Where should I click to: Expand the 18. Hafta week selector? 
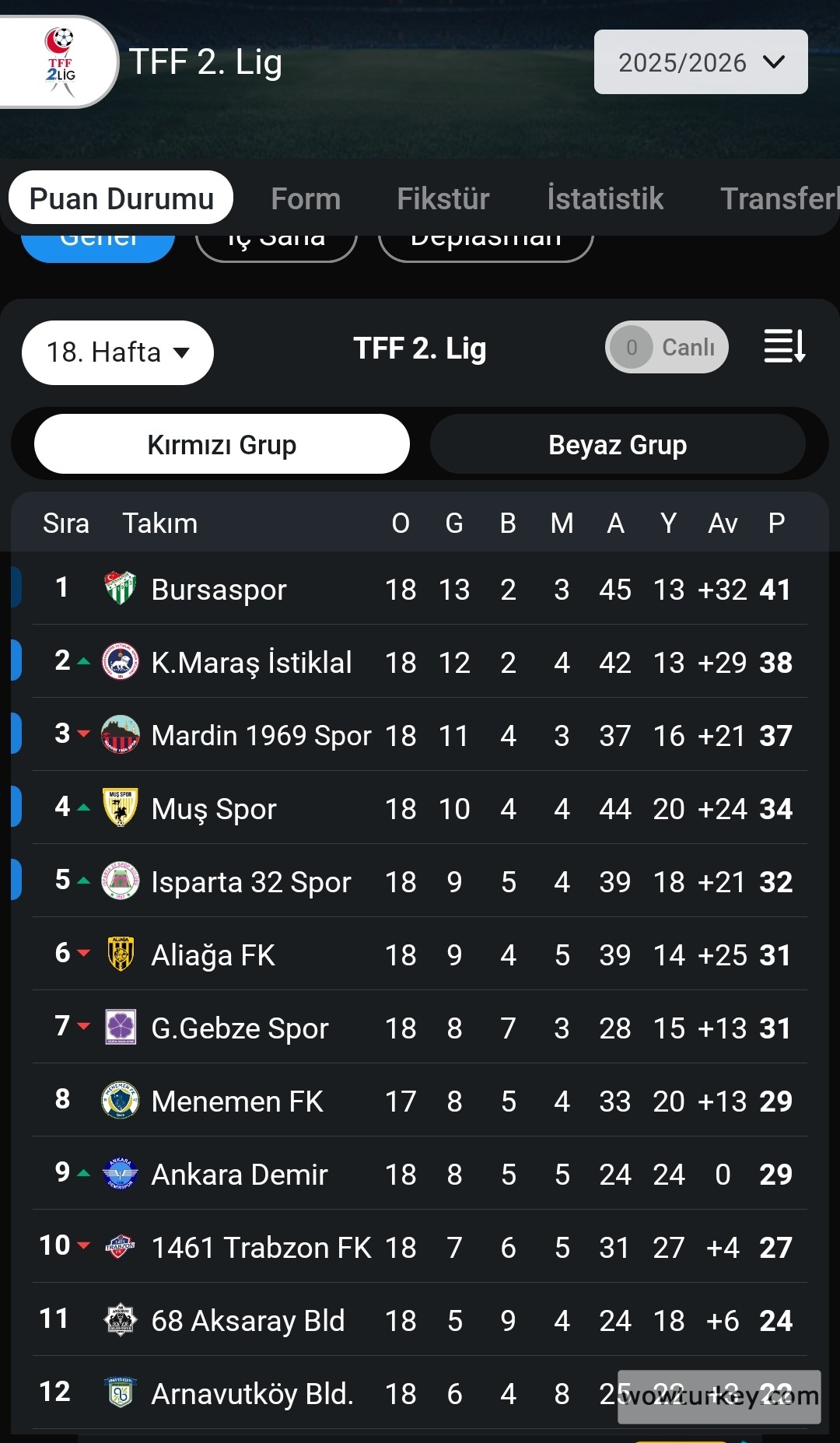coord(117,352)
